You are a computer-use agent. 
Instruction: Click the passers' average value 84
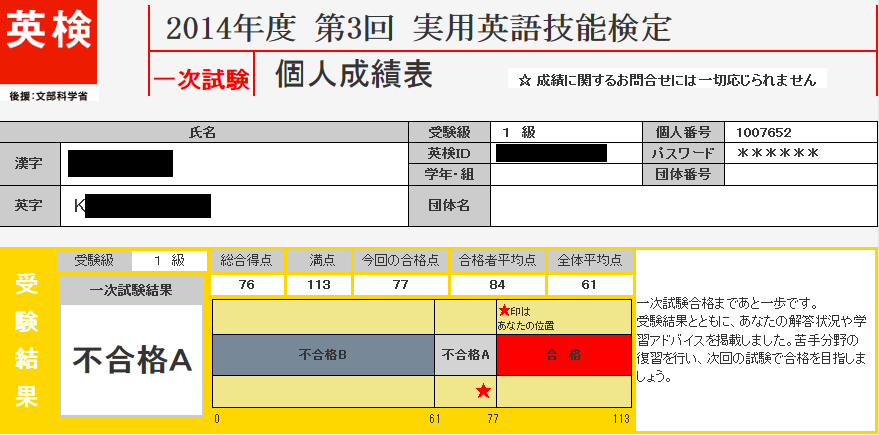pos(497,285)
